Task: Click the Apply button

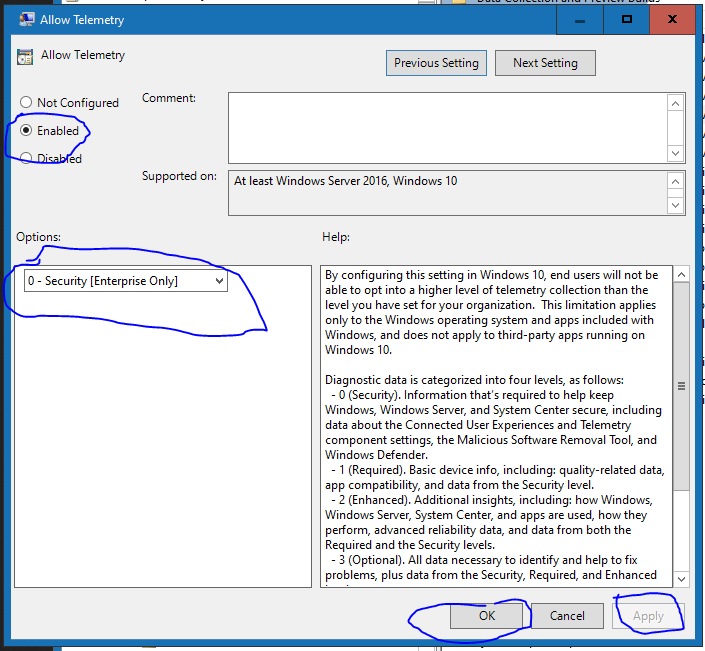Action: pos(648,616)
